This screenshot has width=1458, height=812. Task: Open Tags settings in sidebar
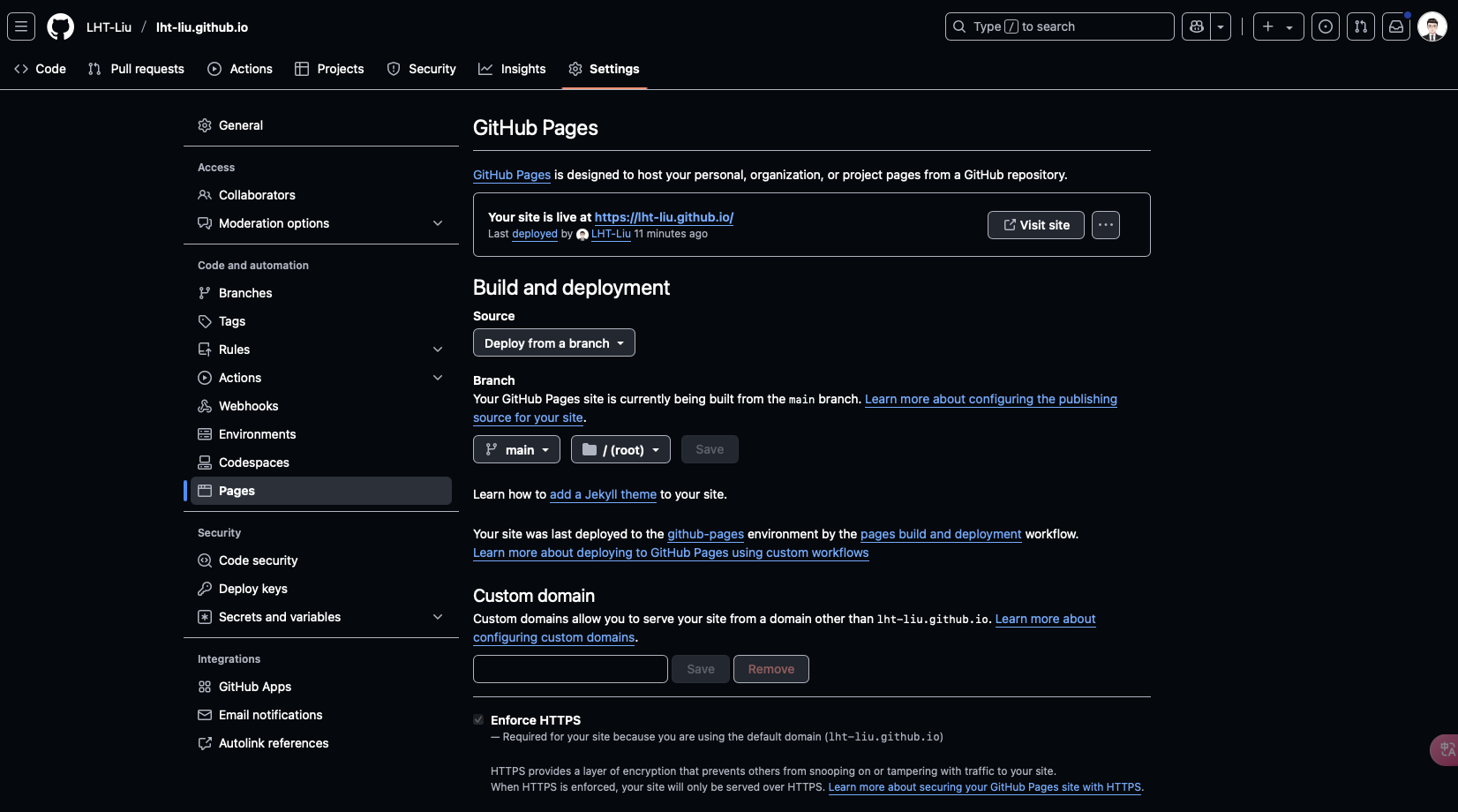click(321, 321)
